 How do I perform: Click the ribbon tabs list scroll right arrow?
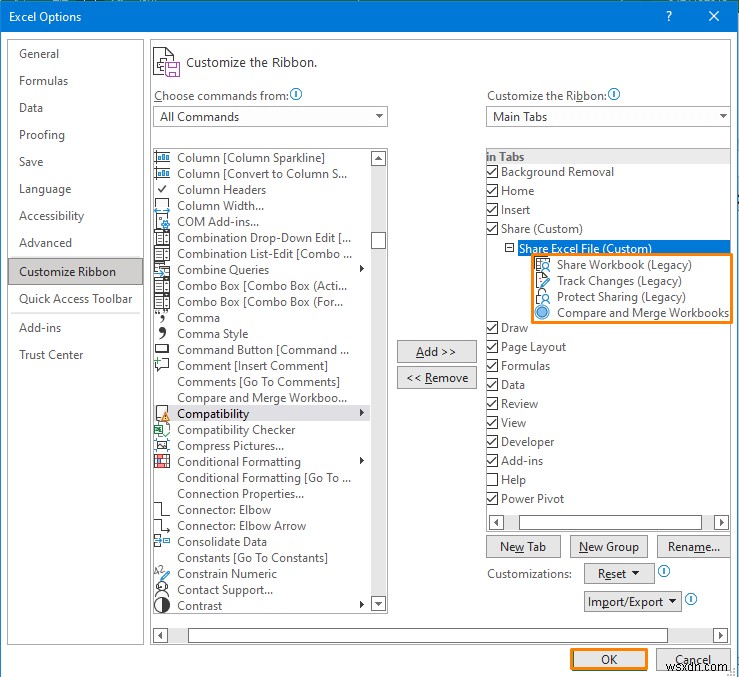click(x=721, y=522)
